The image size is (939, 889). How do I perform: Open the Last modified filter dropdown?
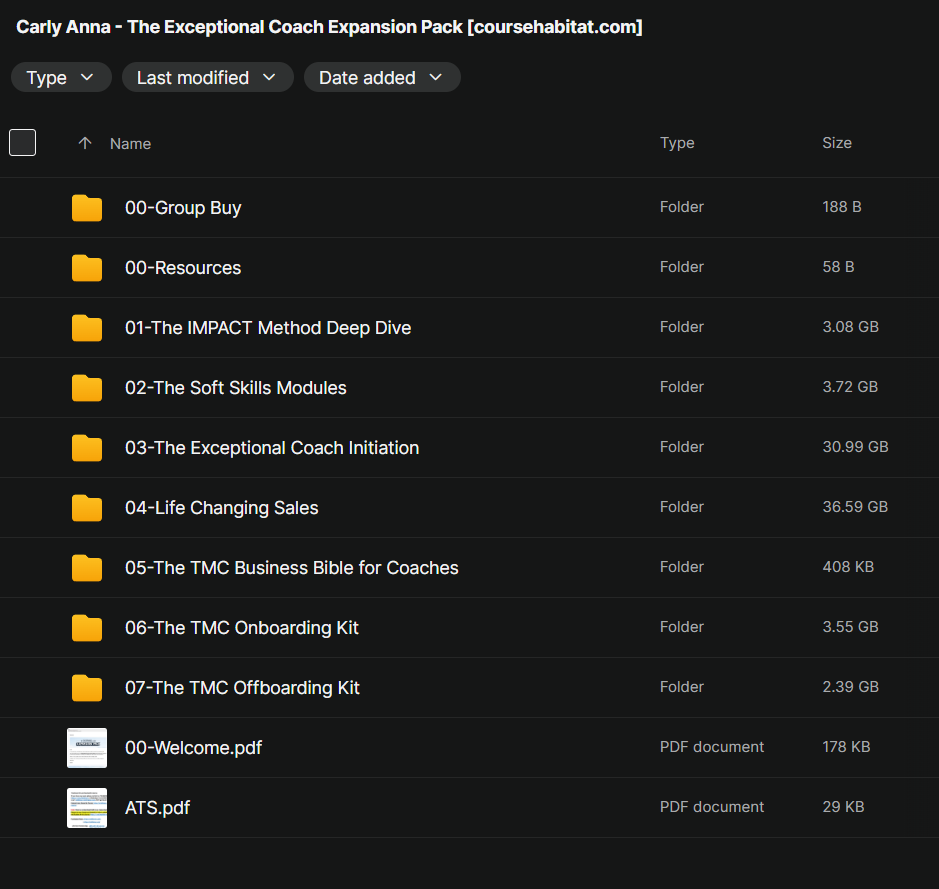[x=207, y=77]
